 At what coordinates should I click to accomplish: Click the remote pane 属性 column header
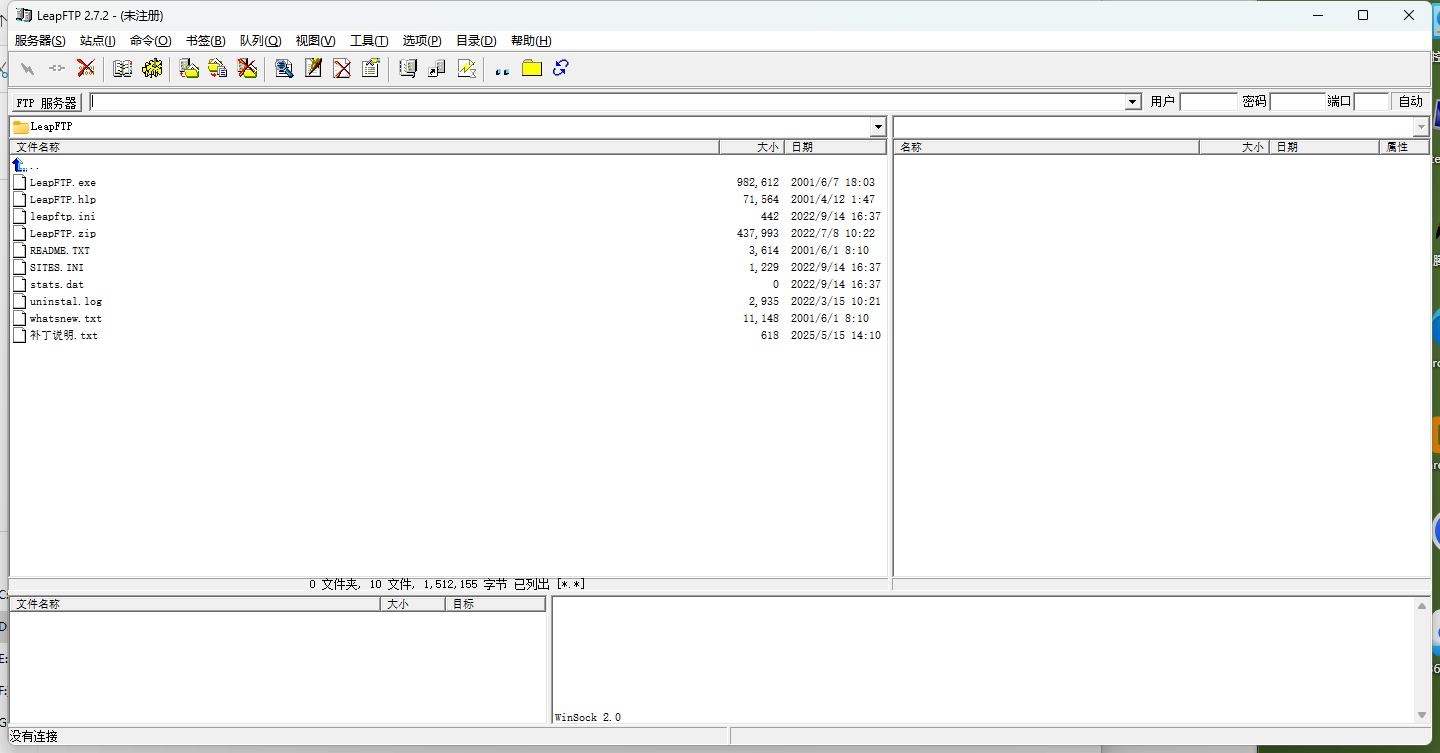pyautogui.click(x=1404, y=147)
